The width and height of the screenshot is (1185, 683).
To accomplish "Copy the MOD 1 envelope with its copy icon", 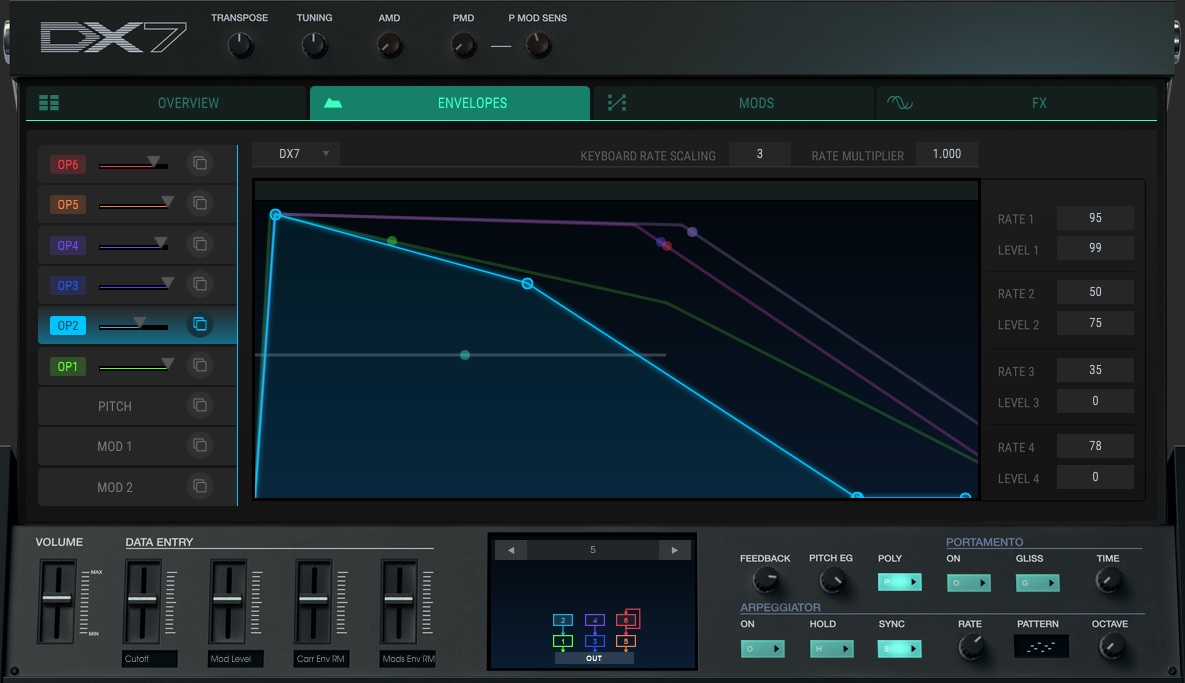I will tap(200, 445).
